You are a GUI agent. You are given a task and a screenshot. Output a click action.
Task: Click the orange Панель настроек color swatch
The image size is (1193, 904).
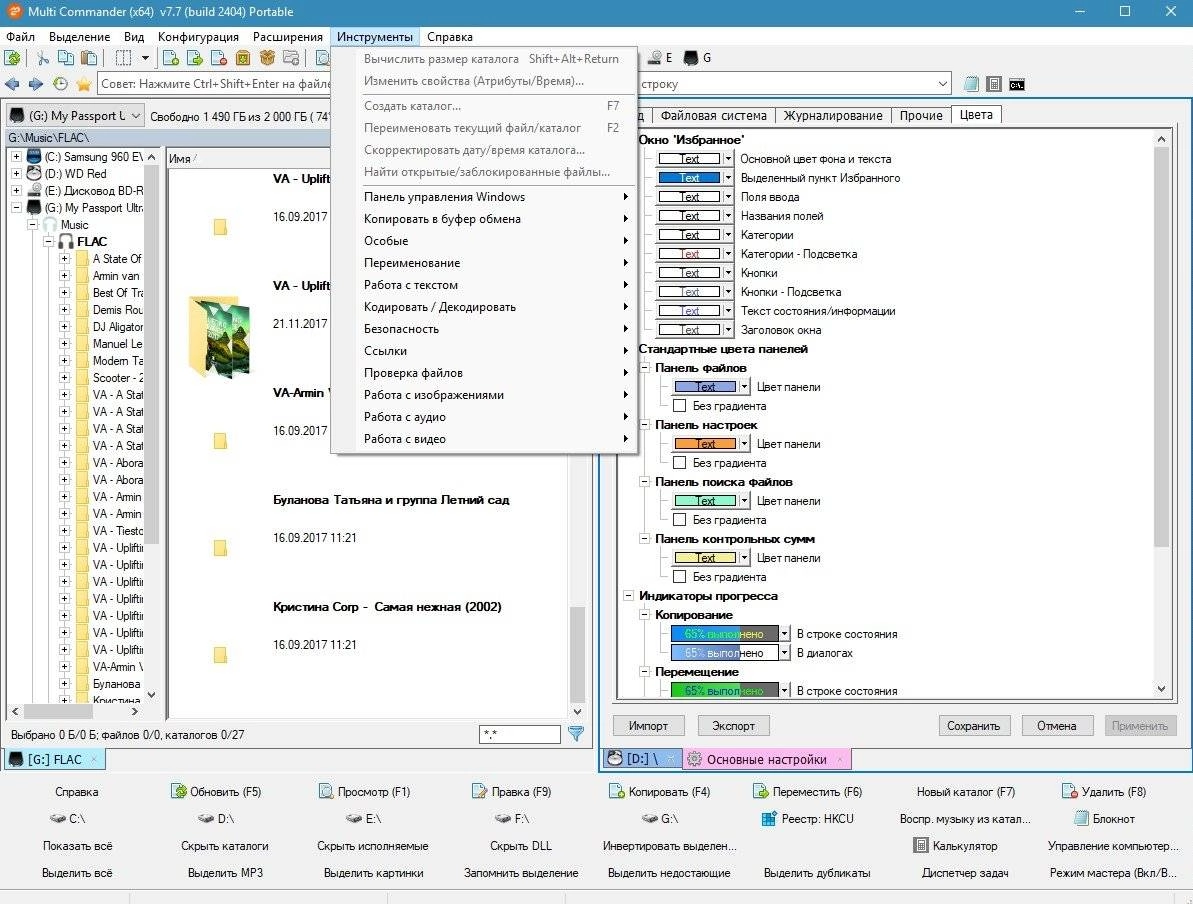[x=705, y=444]
